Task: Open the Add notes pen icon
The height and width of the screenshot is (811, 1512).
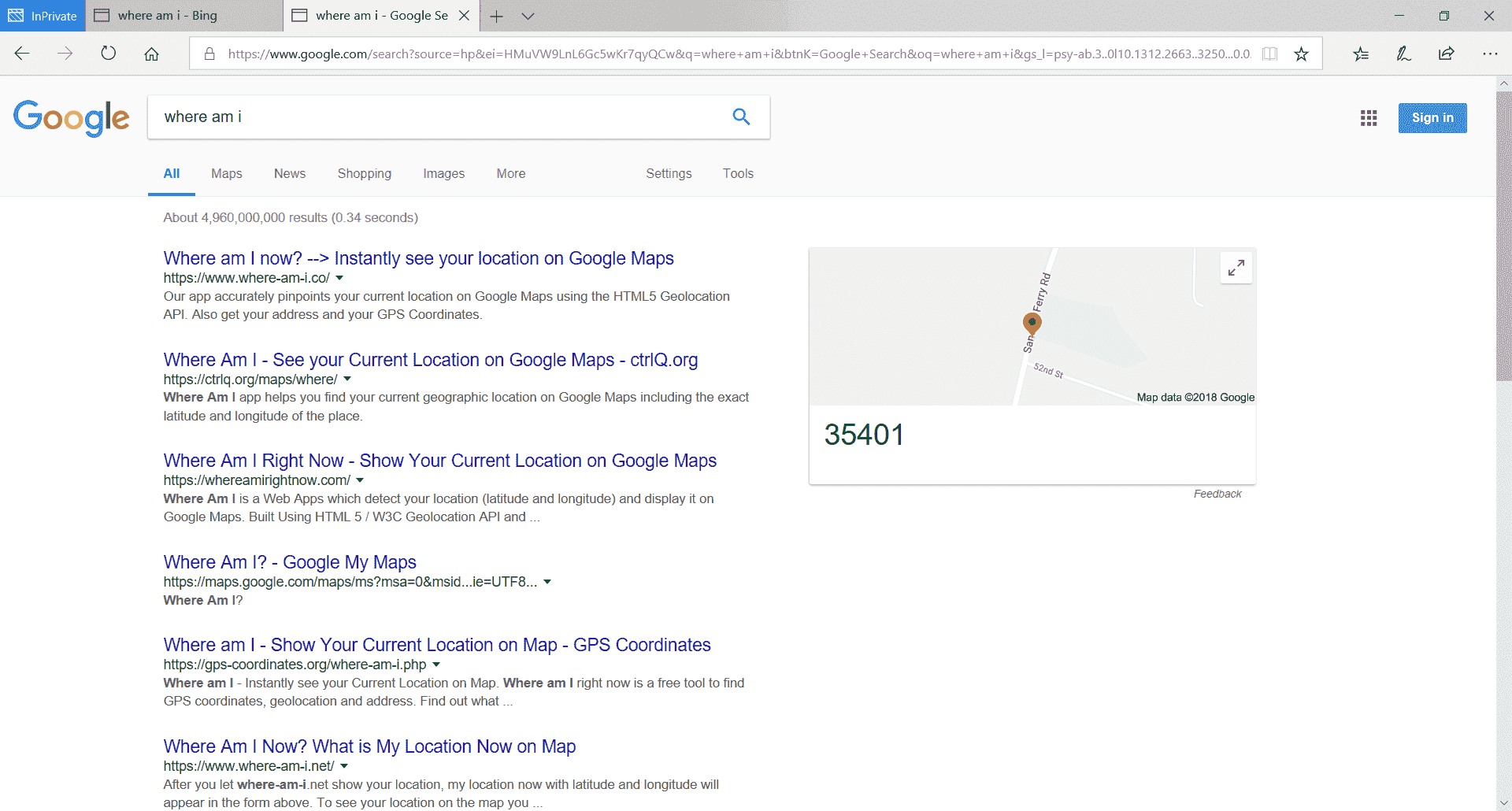Action: click(x=1403, y=54)
